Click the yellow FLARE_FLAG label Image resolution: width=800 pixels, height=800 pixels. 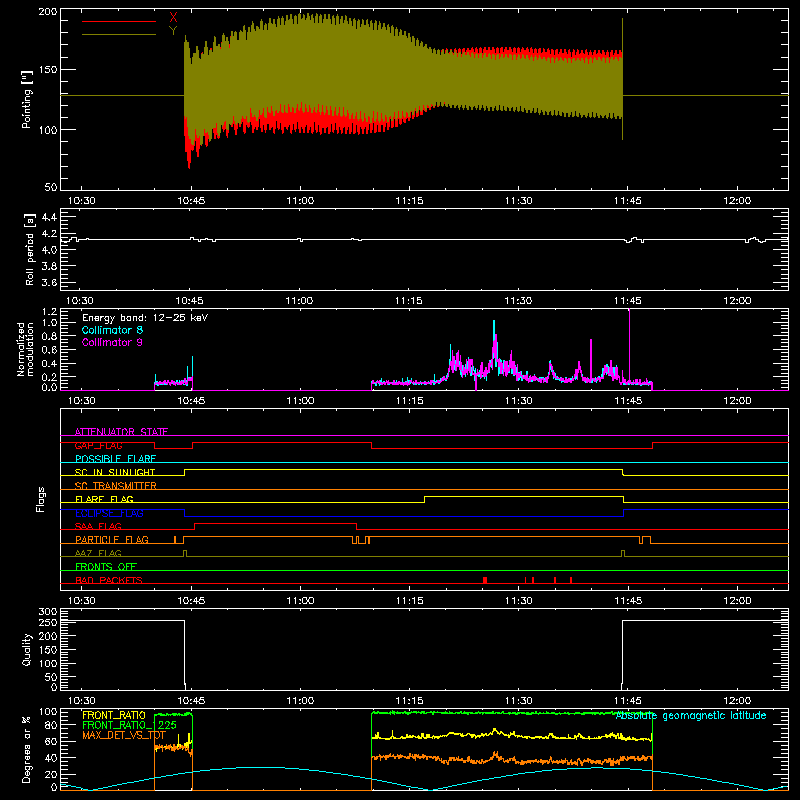tap(104, 499)
